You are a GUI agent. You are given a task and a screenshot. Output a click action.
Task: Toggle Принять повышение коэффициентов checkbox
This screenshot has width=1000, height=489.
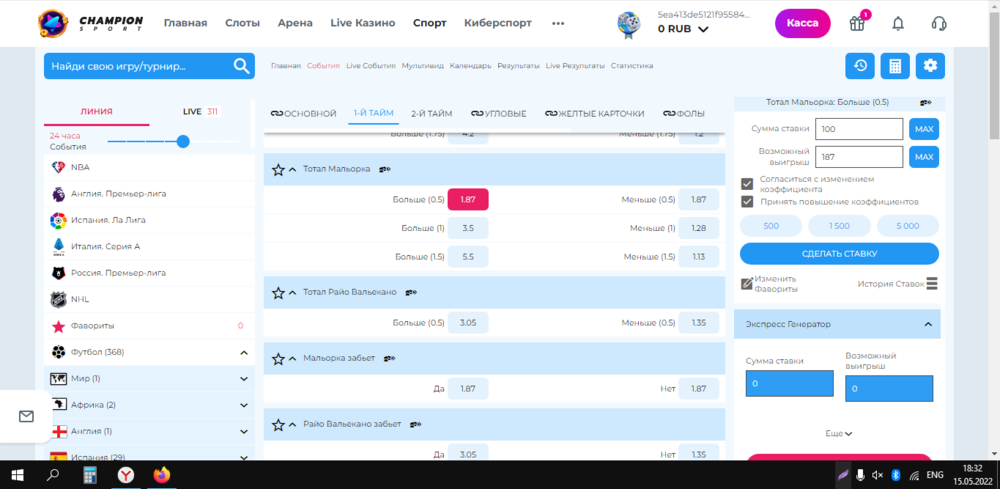click(747, 201)
